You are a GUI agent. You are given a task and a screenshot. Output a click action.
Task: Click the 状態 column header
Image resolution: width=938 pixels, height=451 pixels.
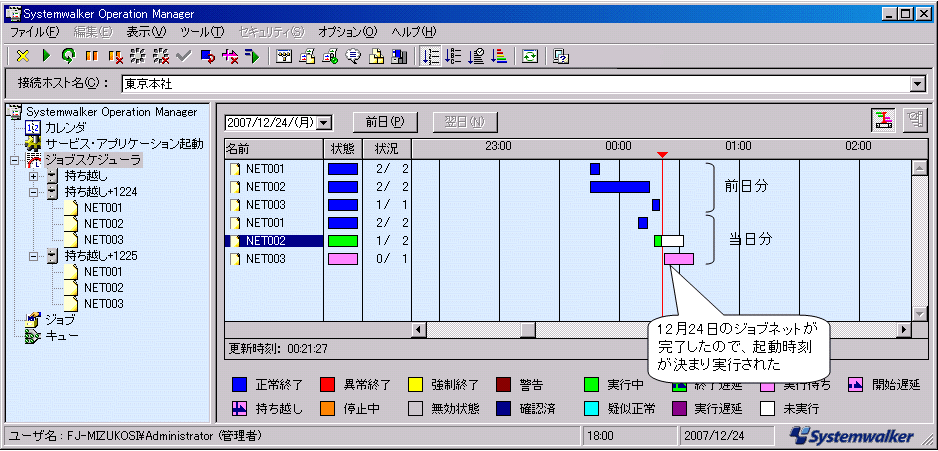pyautogui.click(x=343, y=148)
